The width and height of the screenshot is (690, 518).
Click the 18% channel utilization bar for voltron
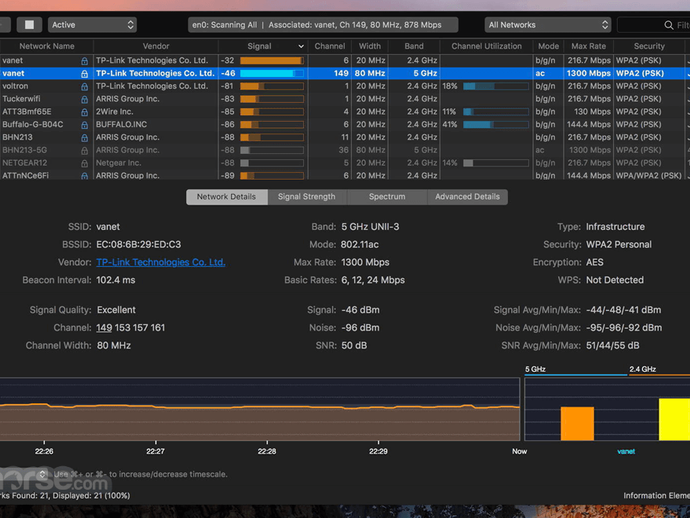496,86
